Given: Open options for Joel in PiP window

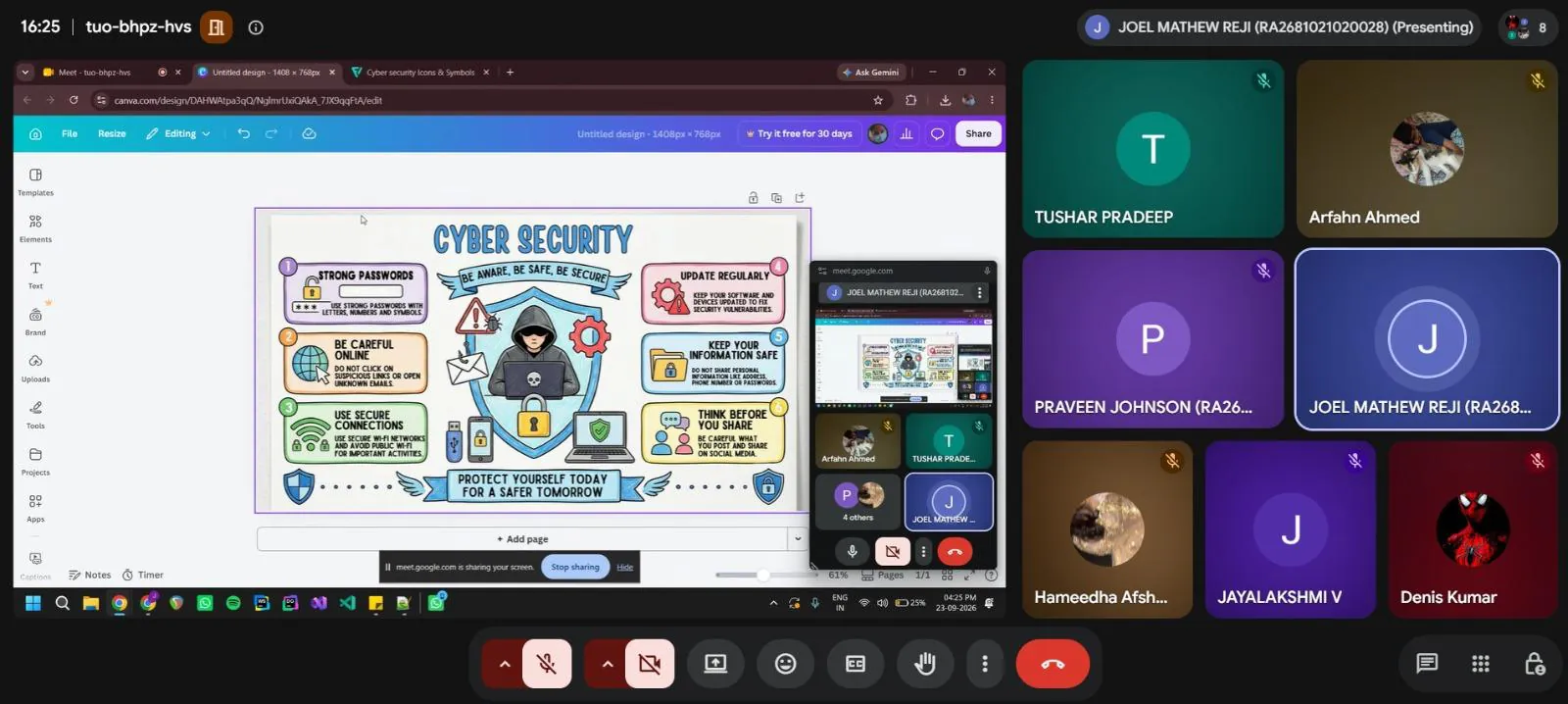Looking at the screenshot, I should [979, 292].
